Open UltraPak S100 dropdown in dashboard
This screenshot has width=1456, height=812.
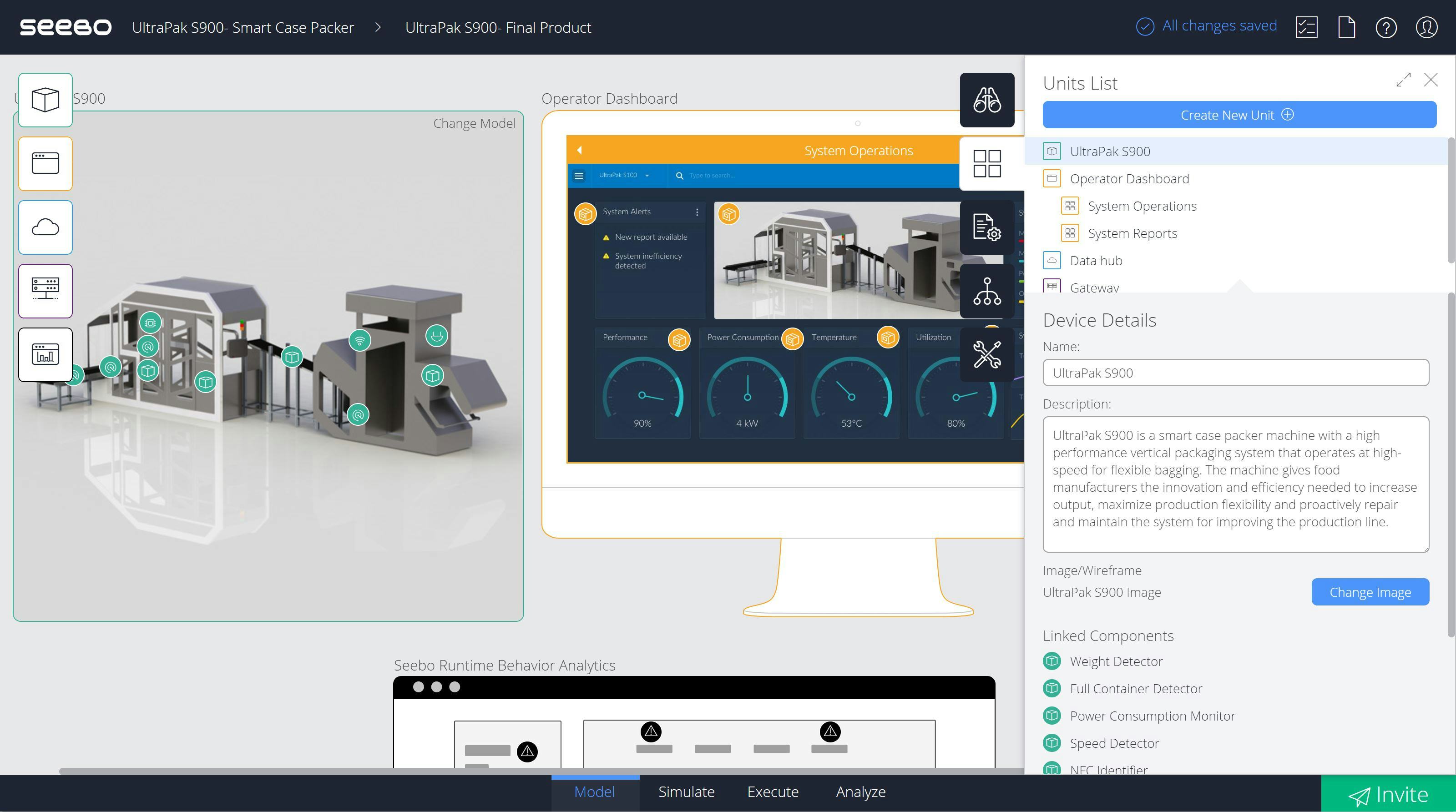click(624, 175)
